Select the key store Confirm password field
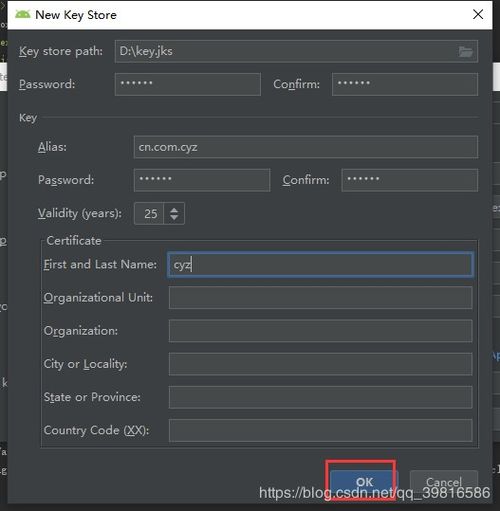The height and width of the screenshot is (511, 500). [x=405, y=84]
